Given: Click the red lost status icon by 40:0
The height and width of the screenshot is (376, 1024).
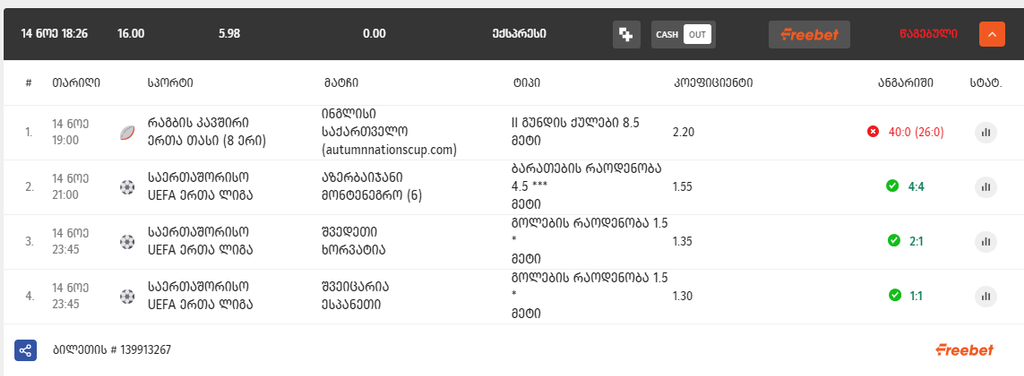Looking at the screenshot, I should [872, 132].
